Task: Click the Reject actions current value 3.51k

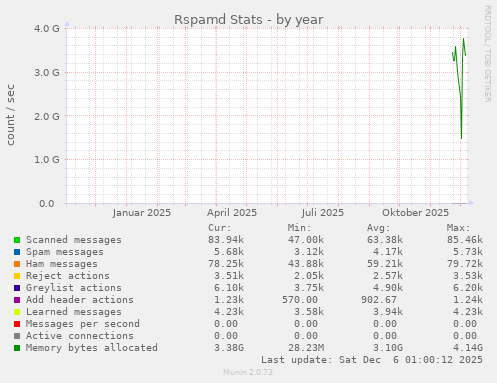Action: pyautogui.click(x=229, y=276)
